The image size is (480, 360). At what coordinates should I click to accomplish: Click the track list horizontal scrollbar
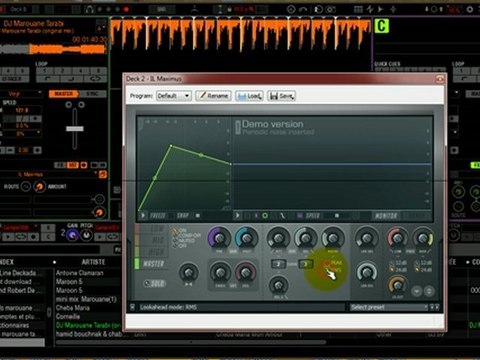pos(190,342)
